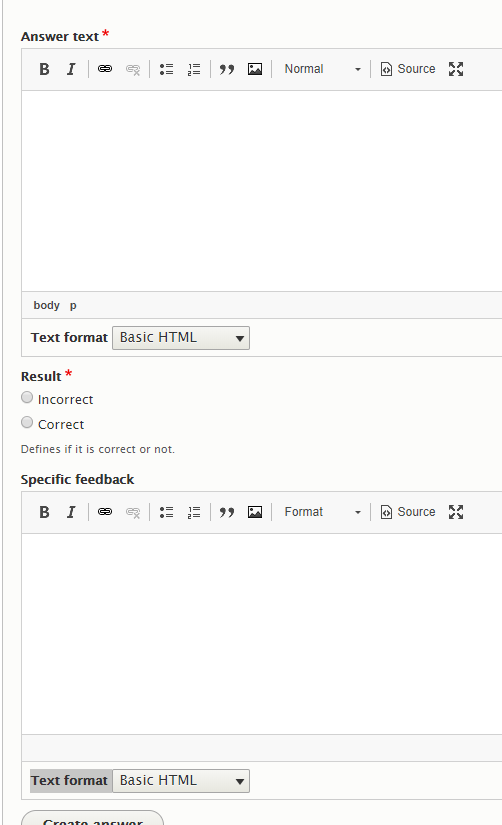This screenshot has width=502, height=825.
Task: Insert bulleted list in Specific feedback editor
Action: [166, 512]
